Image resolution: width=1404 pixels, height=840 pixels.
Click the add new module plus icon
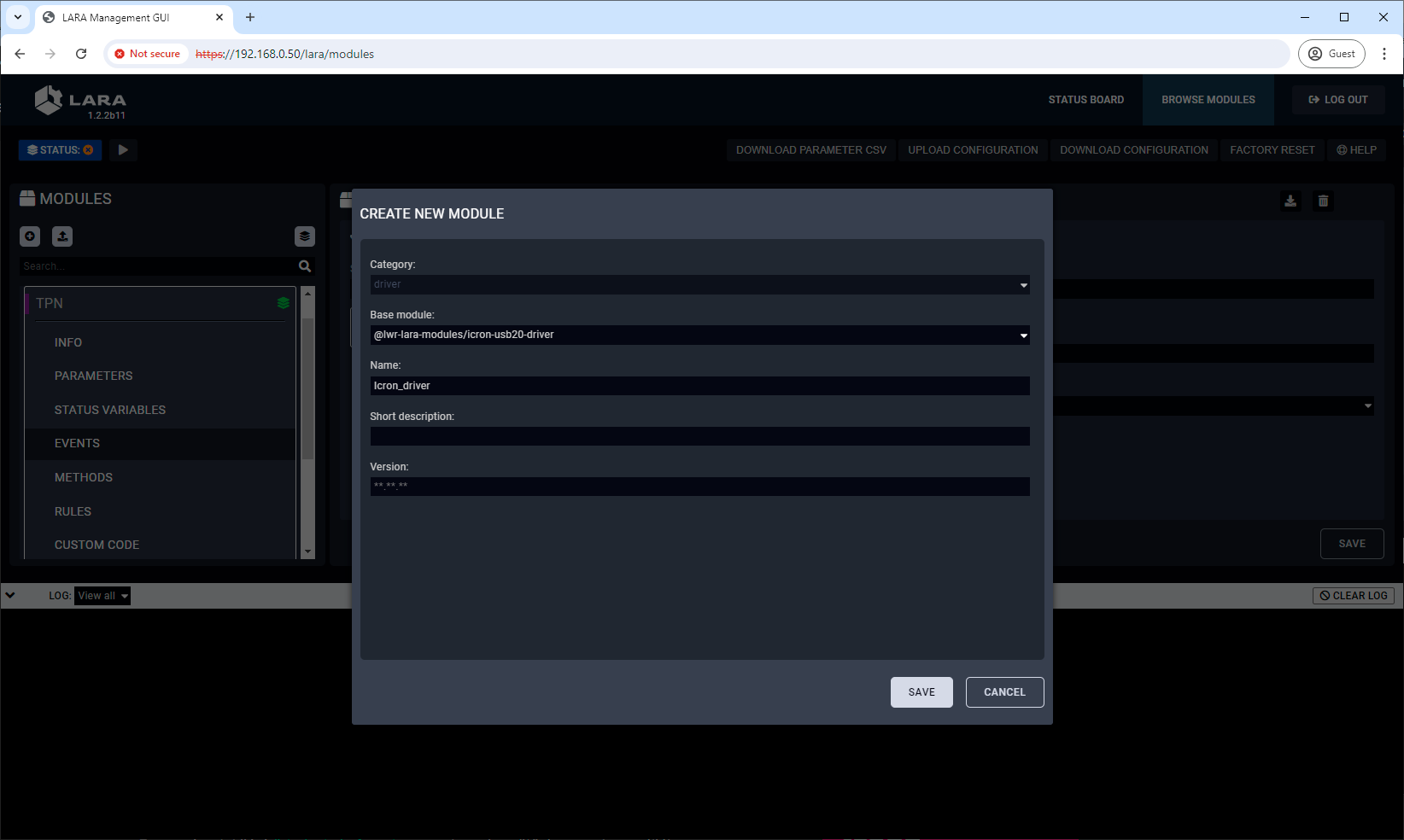pos(30,236)
